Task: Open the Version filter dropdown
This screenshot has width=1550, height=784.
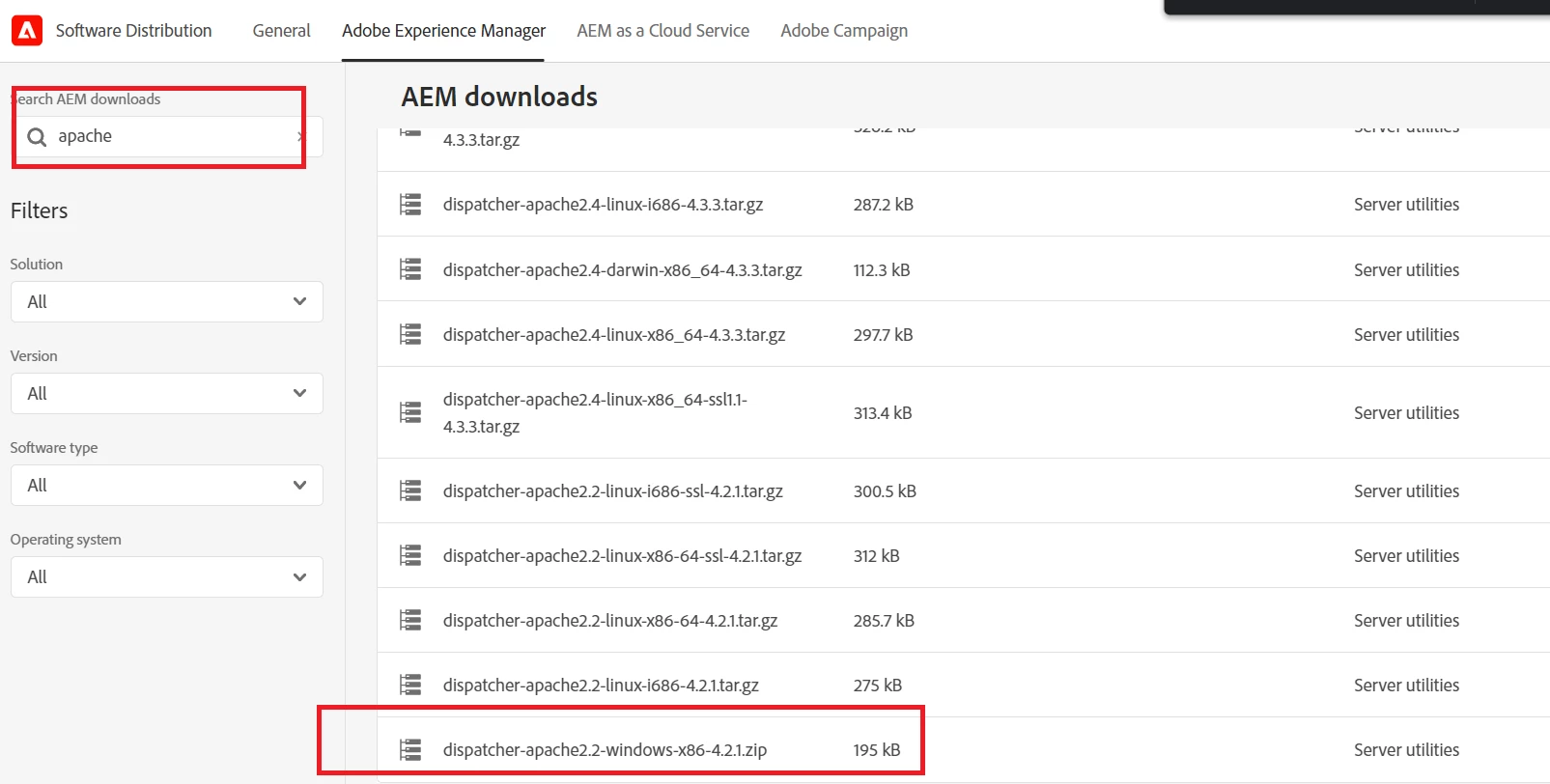Action: (167, 393)
